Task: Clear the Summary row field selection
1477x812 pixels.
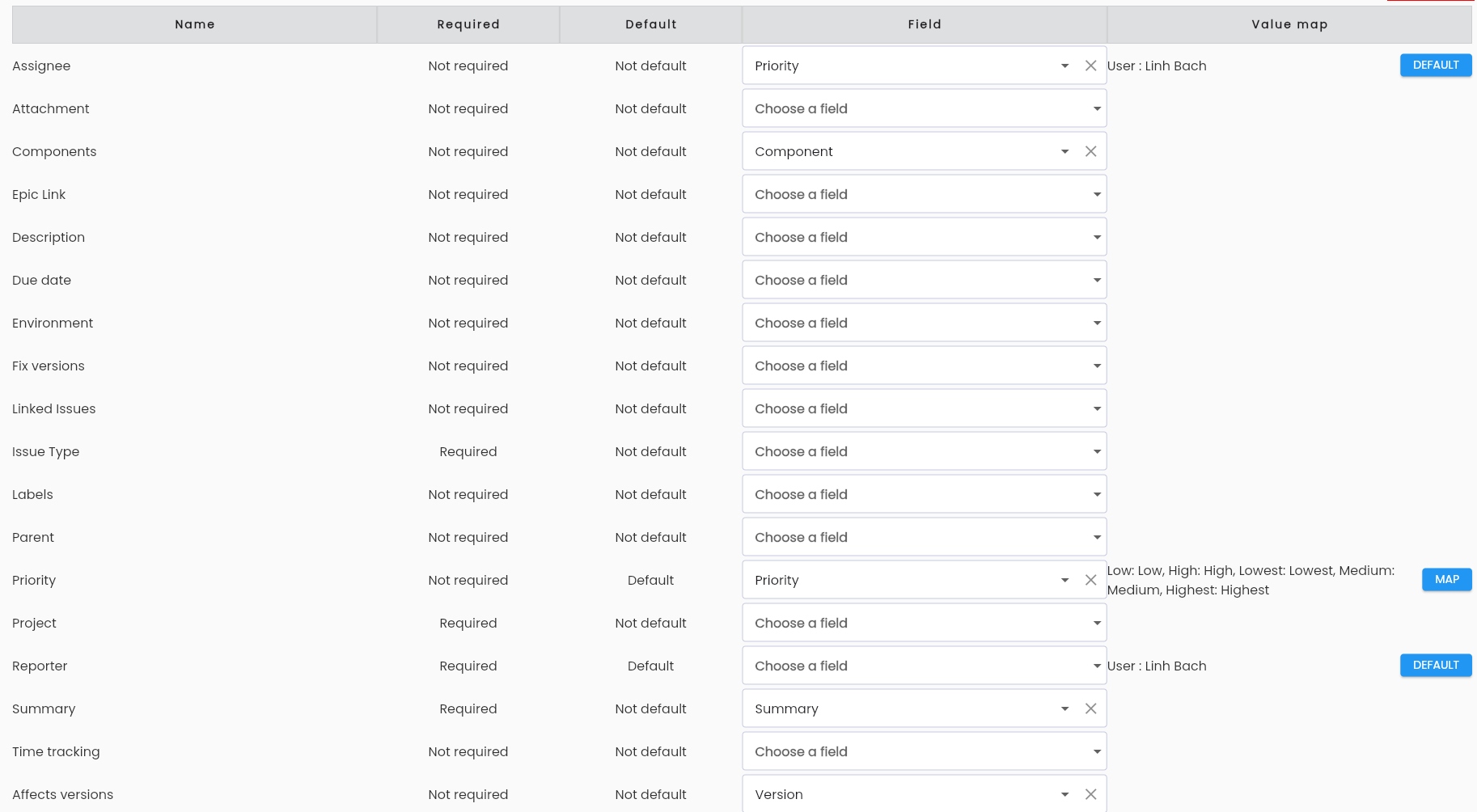Action: pyautogui.click(x=1090, y=708)
